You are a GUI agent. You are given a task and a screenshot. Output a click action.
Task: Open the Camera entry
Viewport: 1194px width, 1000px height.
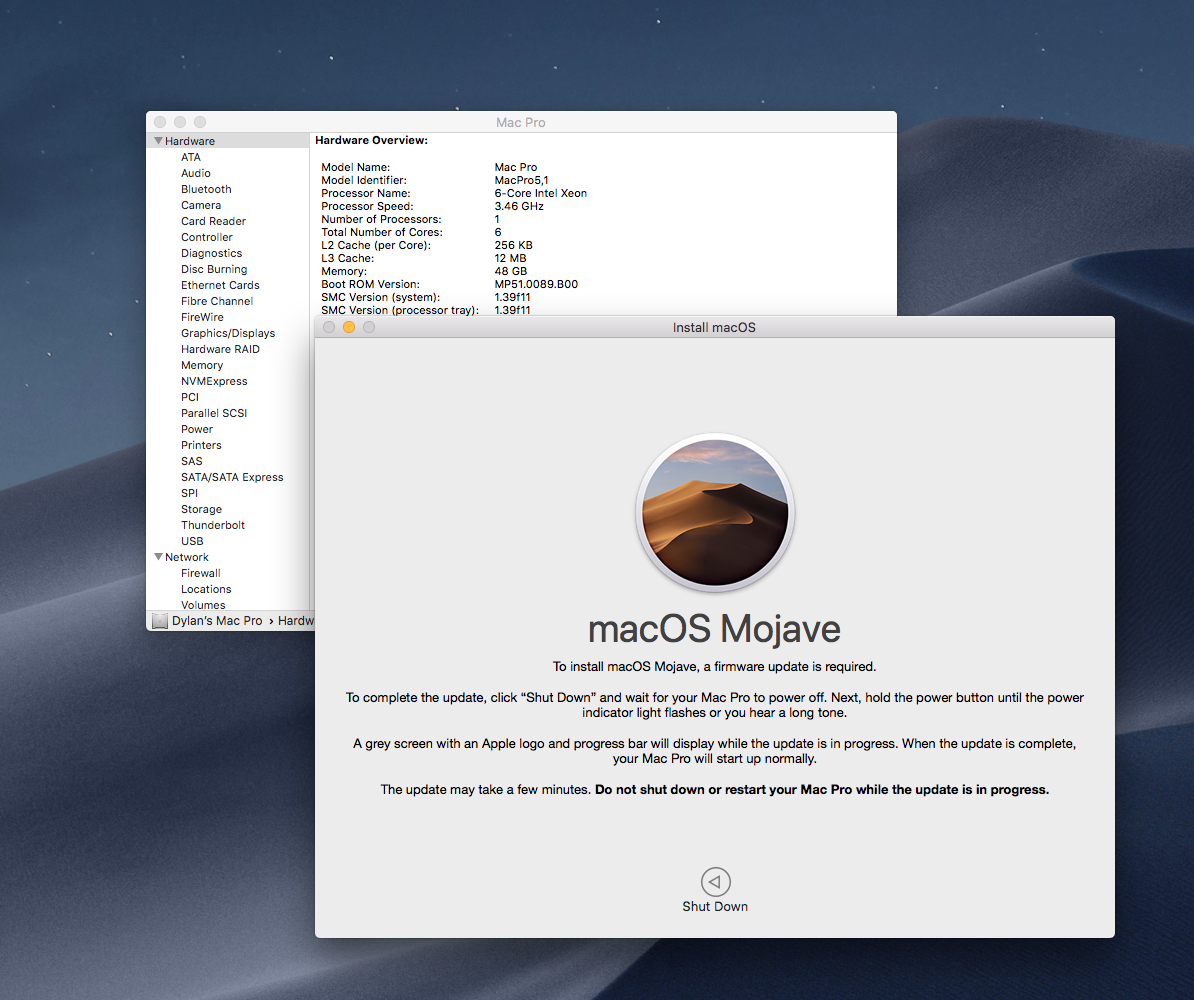tap(201, 205)
